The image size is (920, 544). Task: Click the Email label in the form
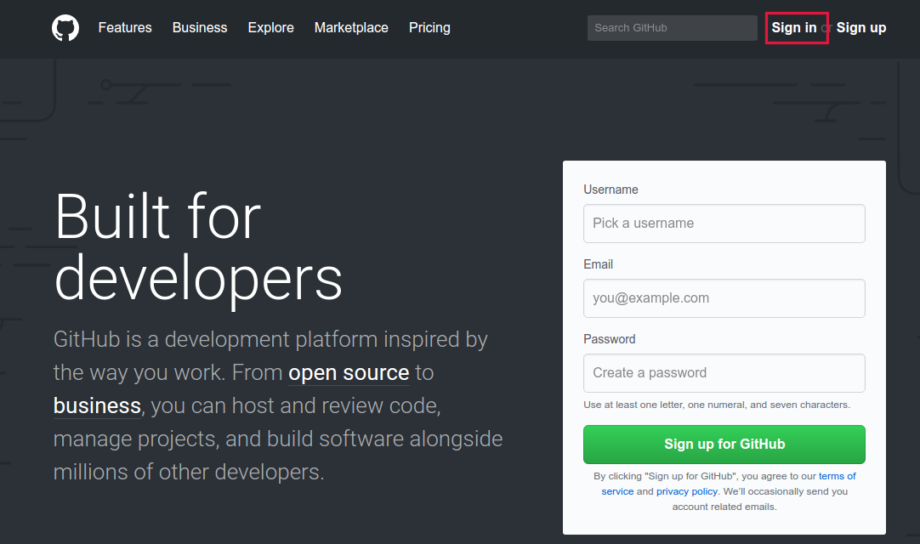click(598, 265)
